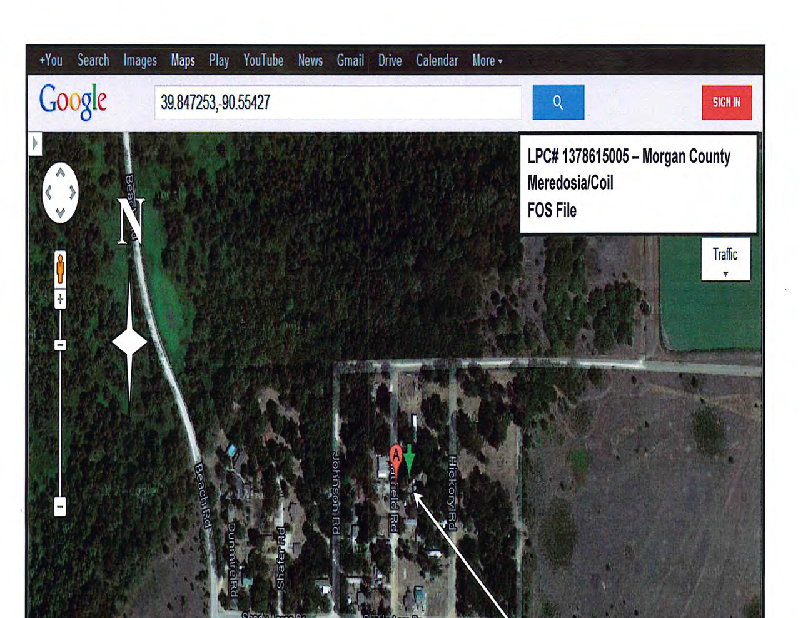Click the zoom out minus button at slider bottom

coord(60,507)
